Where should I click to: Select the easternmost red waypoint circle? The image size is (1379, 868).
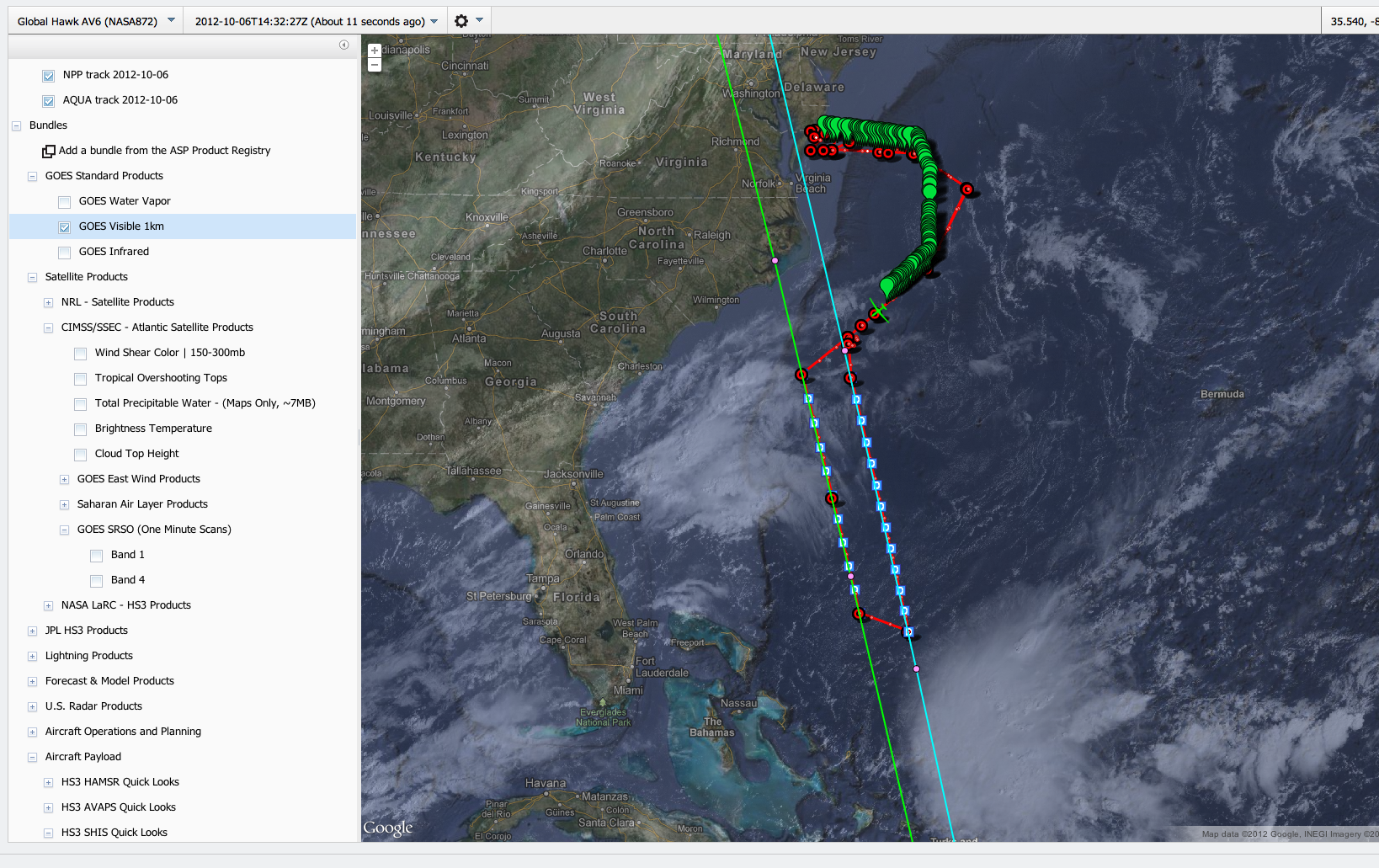tap(967, 189)
